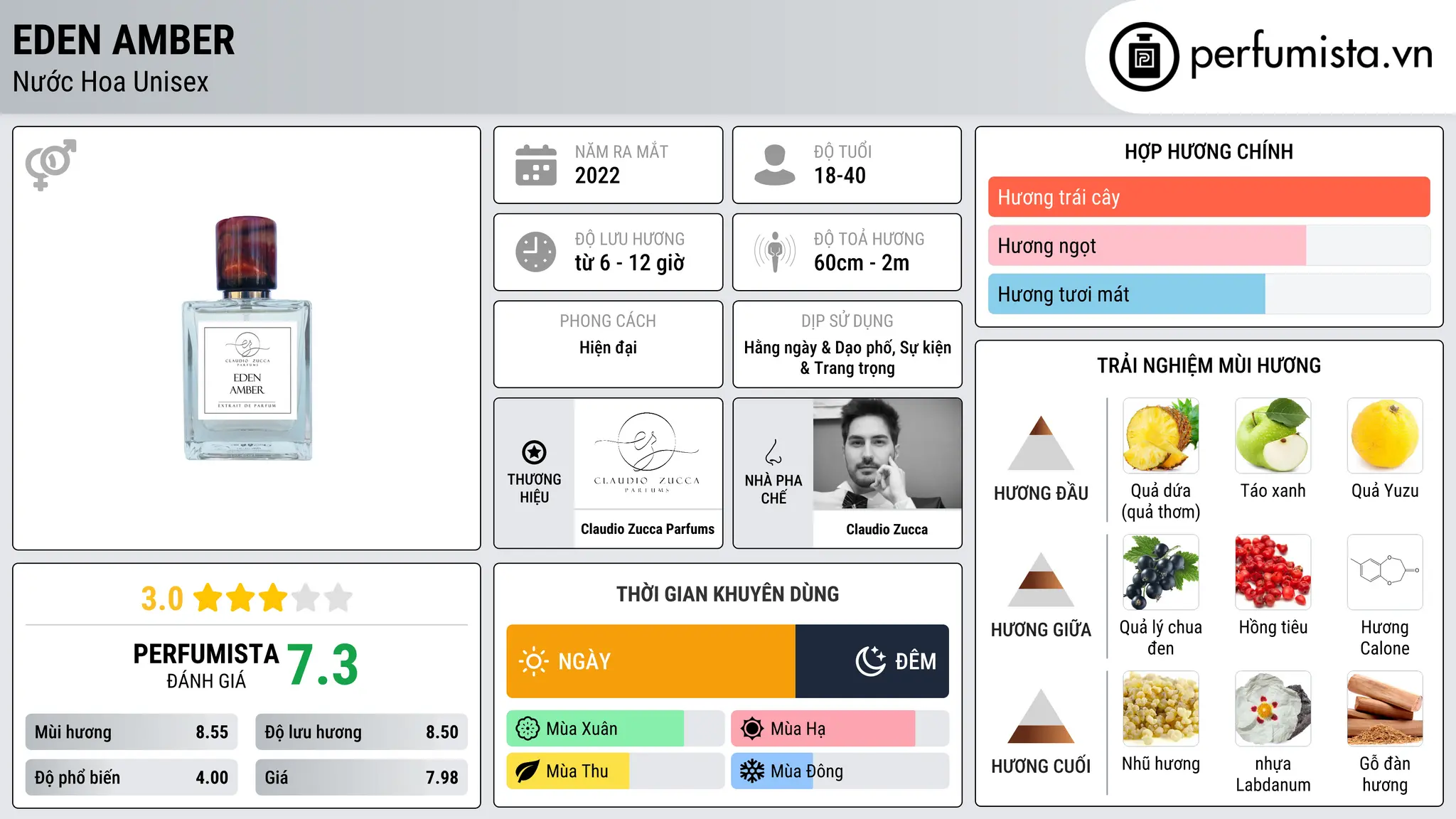Click the Quả lý chua đen label
The image size is (1456, 819).
pyautogui.click(x=1161, y=638)
